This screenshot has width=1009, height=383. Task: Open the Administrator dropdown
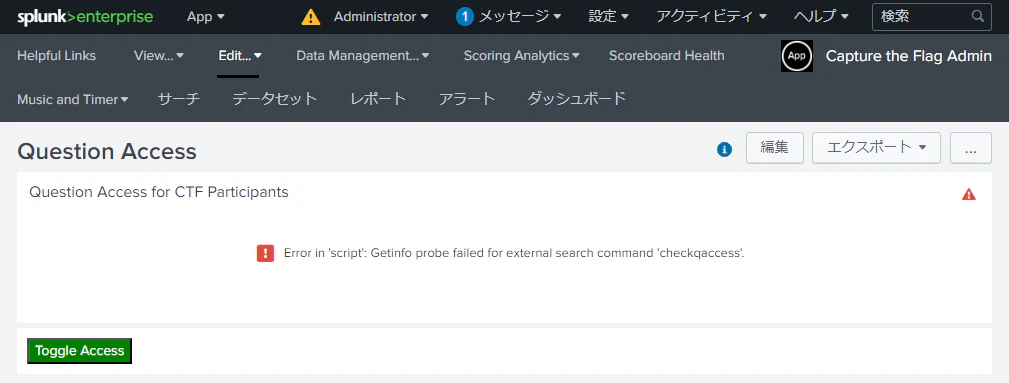381,17
